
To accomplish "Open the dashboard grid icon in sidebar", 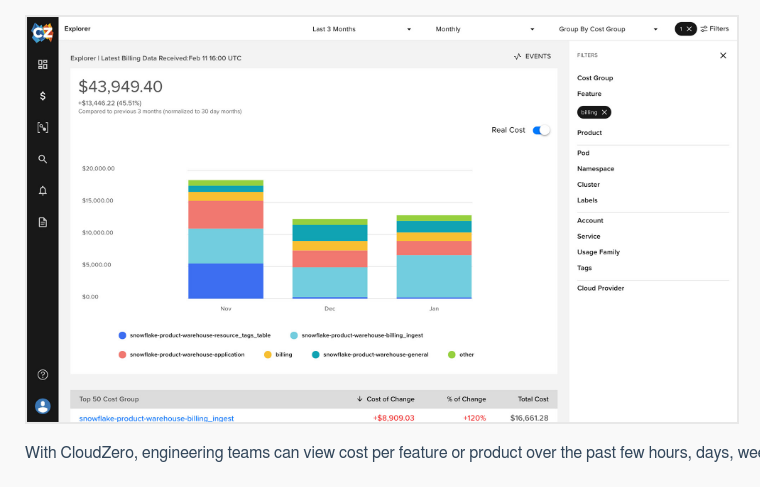I will [43, 65].
